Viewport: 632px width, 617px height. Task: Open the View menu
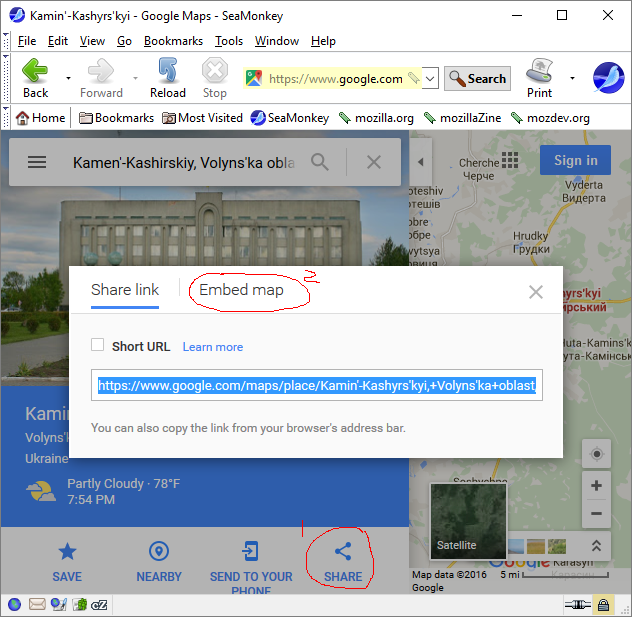[92, 41]
